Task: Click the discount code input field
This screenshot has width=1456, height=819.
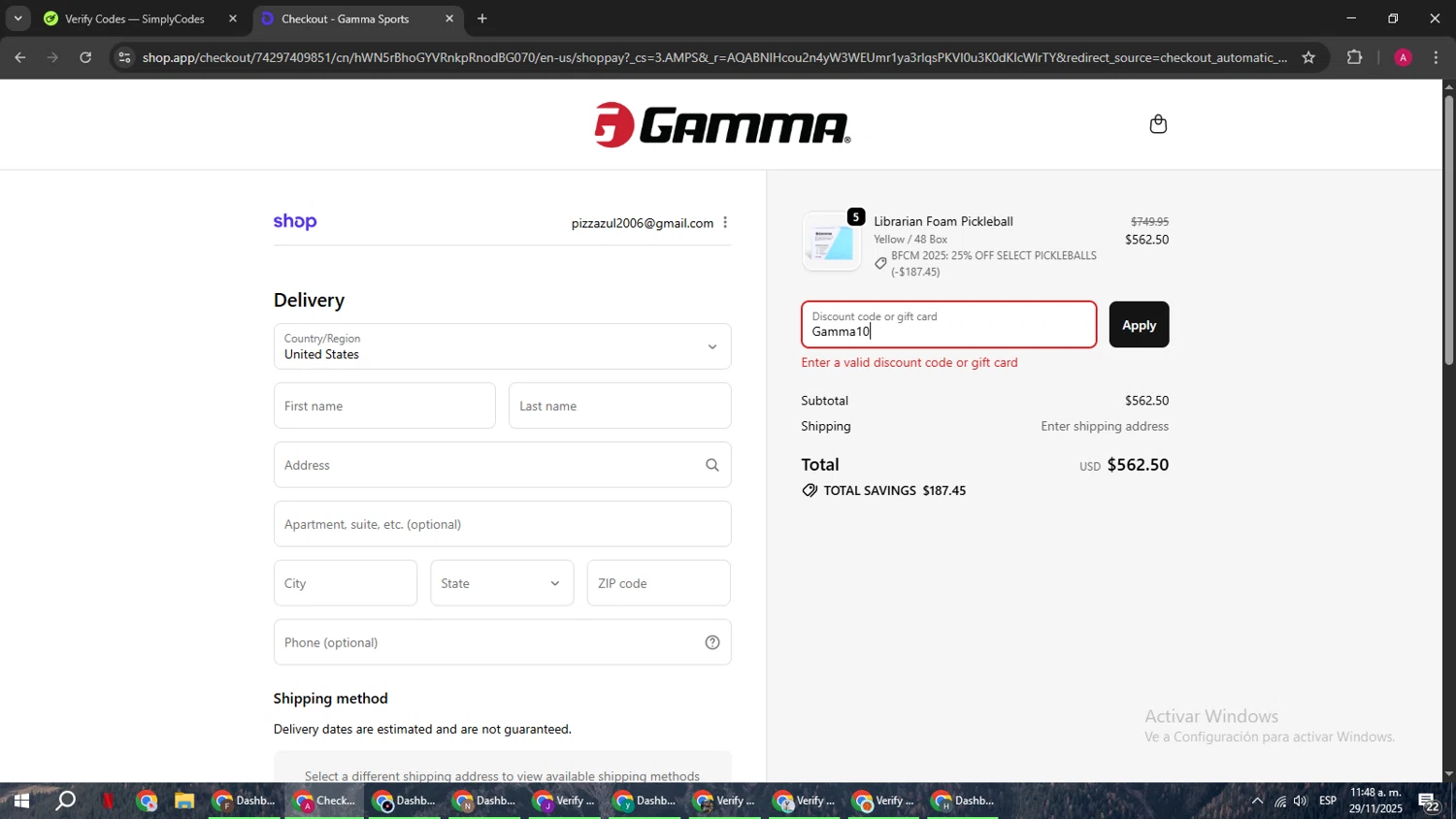Action: pyautogui.click(x=948, y=324)
